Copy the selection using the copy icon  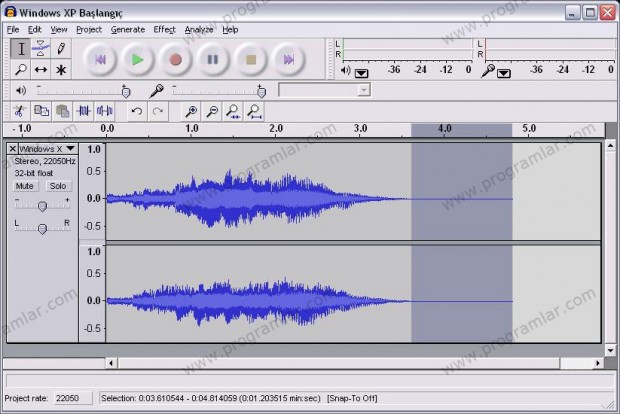[x=41, y=111]
